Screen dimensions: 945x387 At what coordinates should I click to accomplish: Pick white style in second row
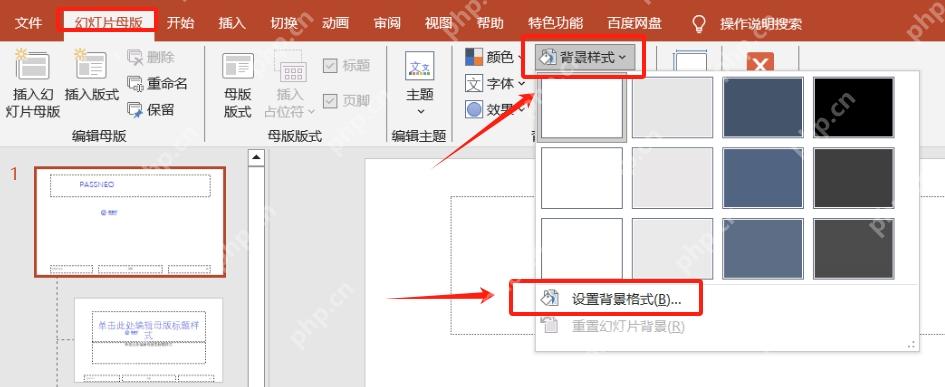[x=582, y=178]
